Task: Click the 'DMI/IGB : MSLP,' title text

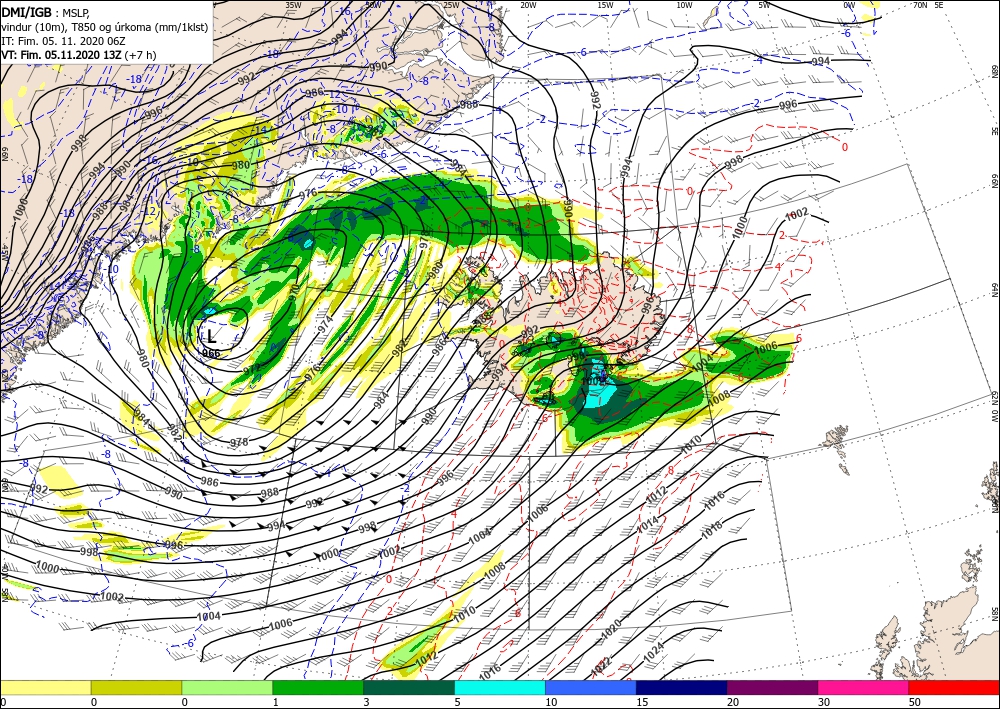Action: [x=45, y=11]
